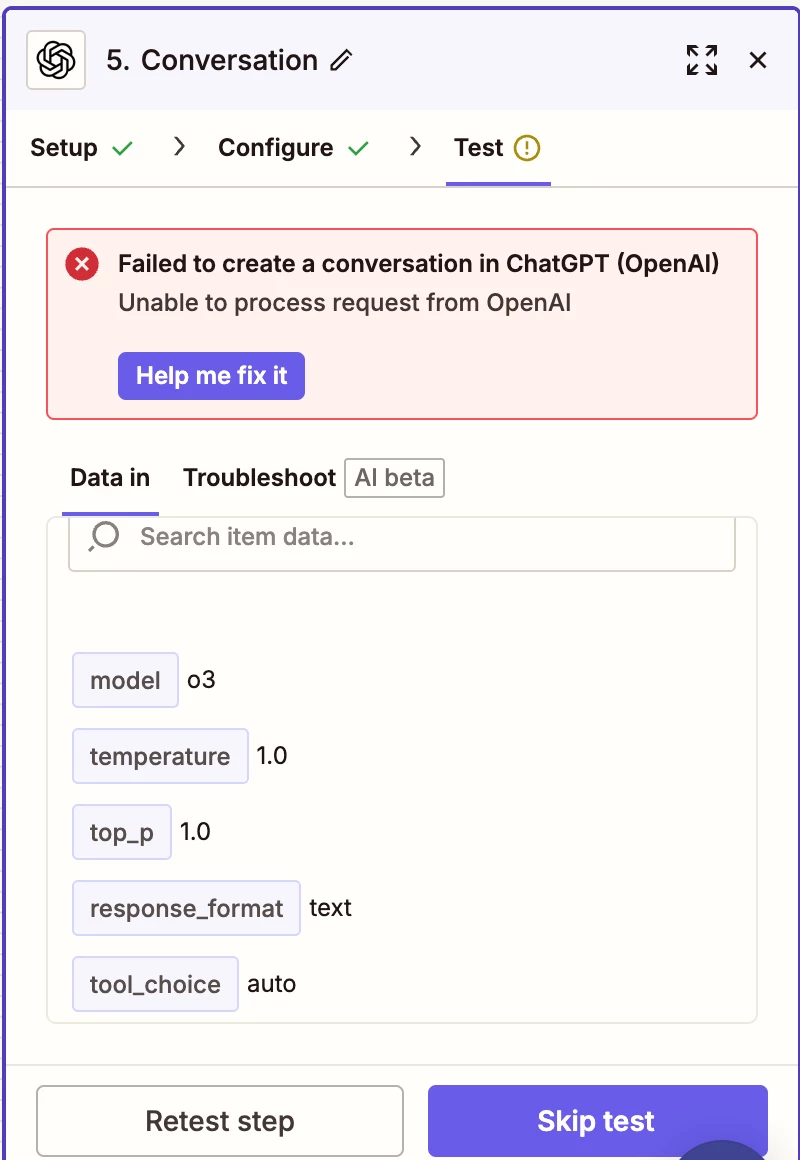
Task: Close the Conversation step panel
Action: (758, 60)
